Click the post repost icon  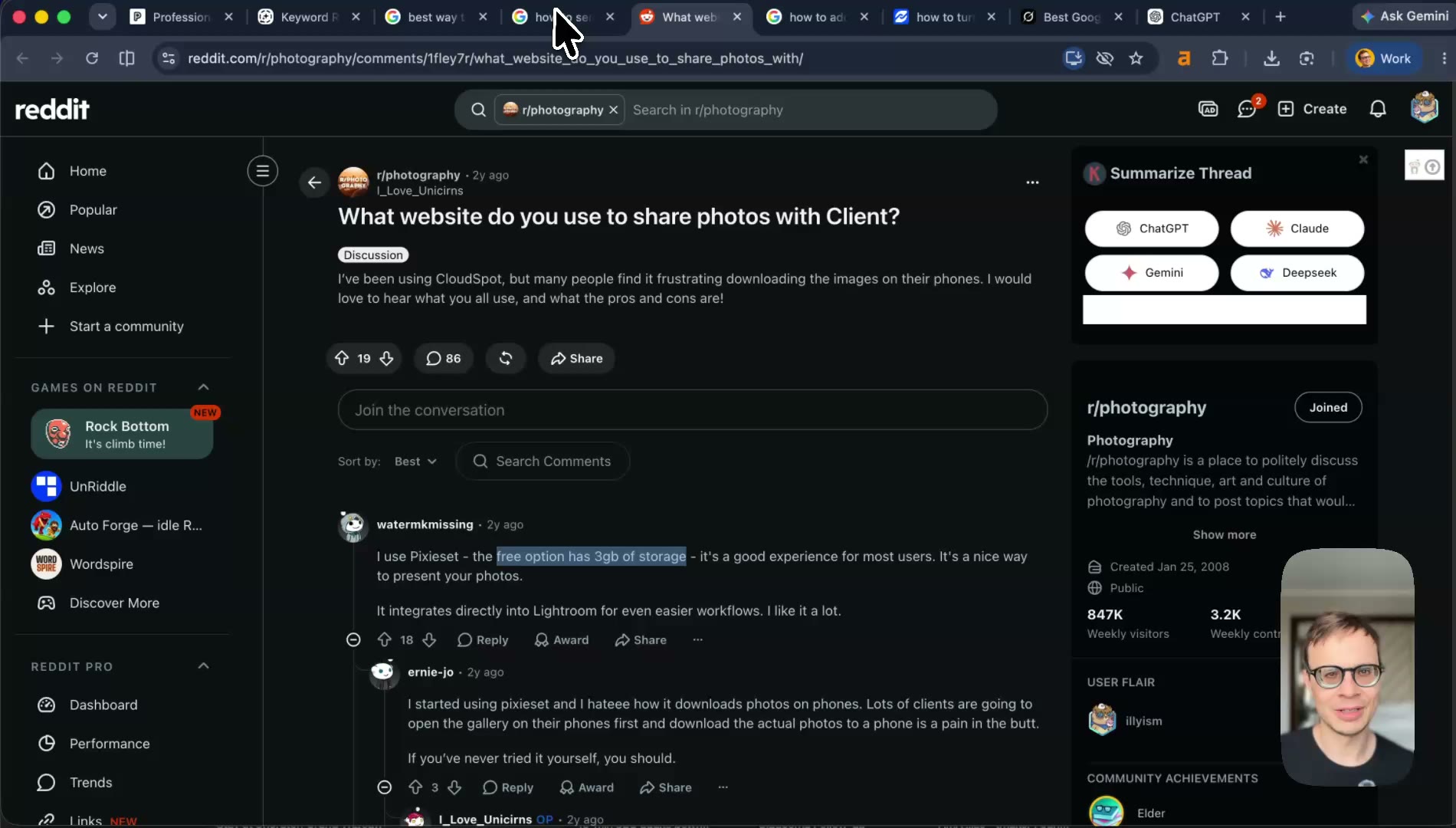click(x=506, y=358)
